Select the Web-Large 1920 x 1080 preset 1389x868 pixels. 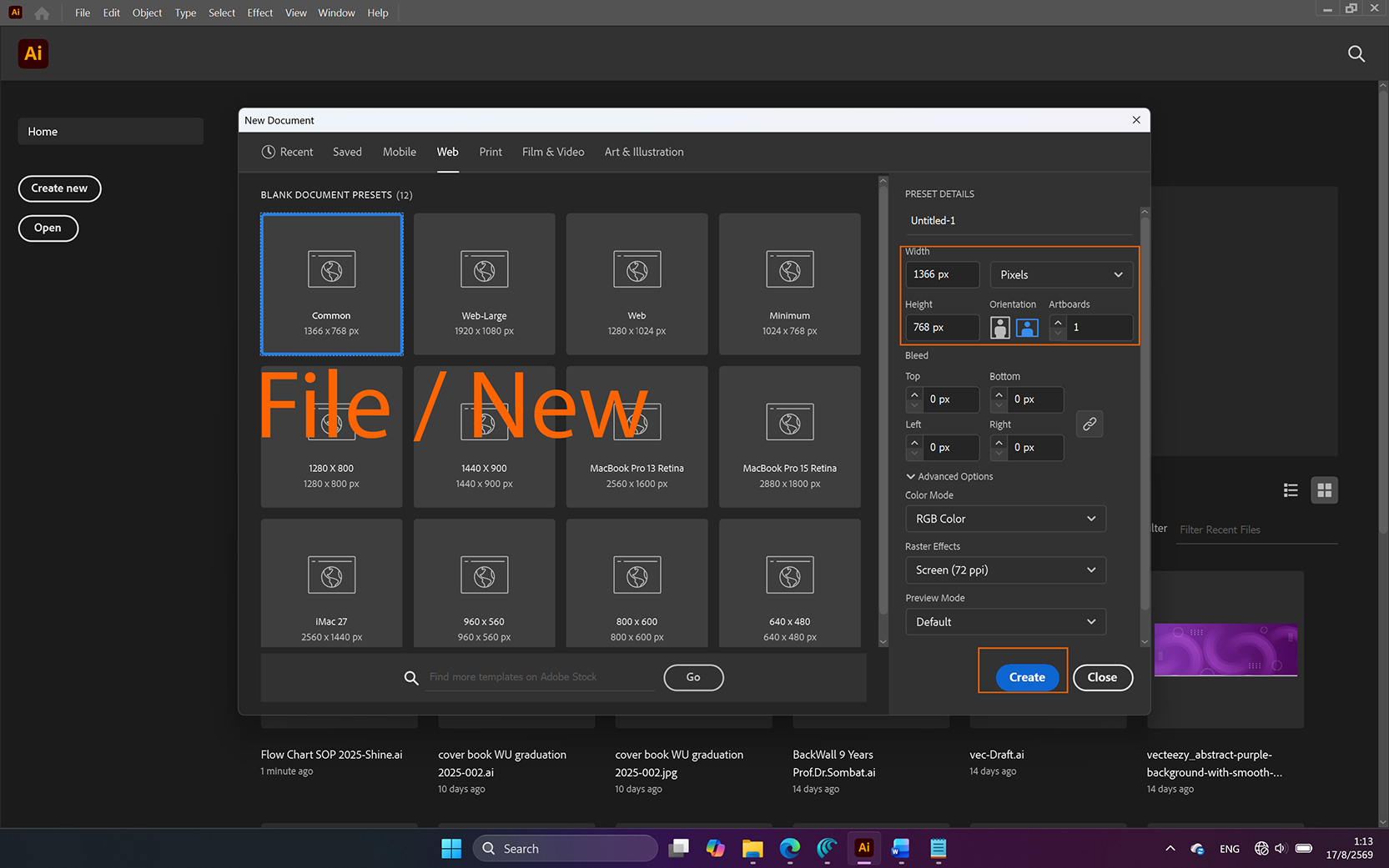(484, 283)
